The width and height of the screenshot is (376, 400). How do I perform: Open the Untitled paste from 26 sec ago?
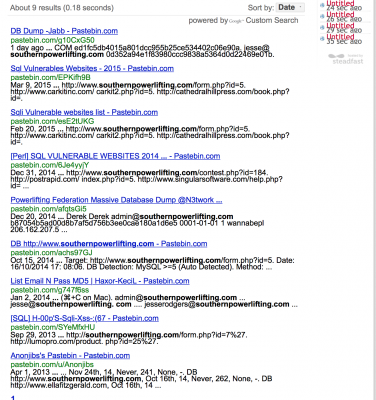point(340,14)
